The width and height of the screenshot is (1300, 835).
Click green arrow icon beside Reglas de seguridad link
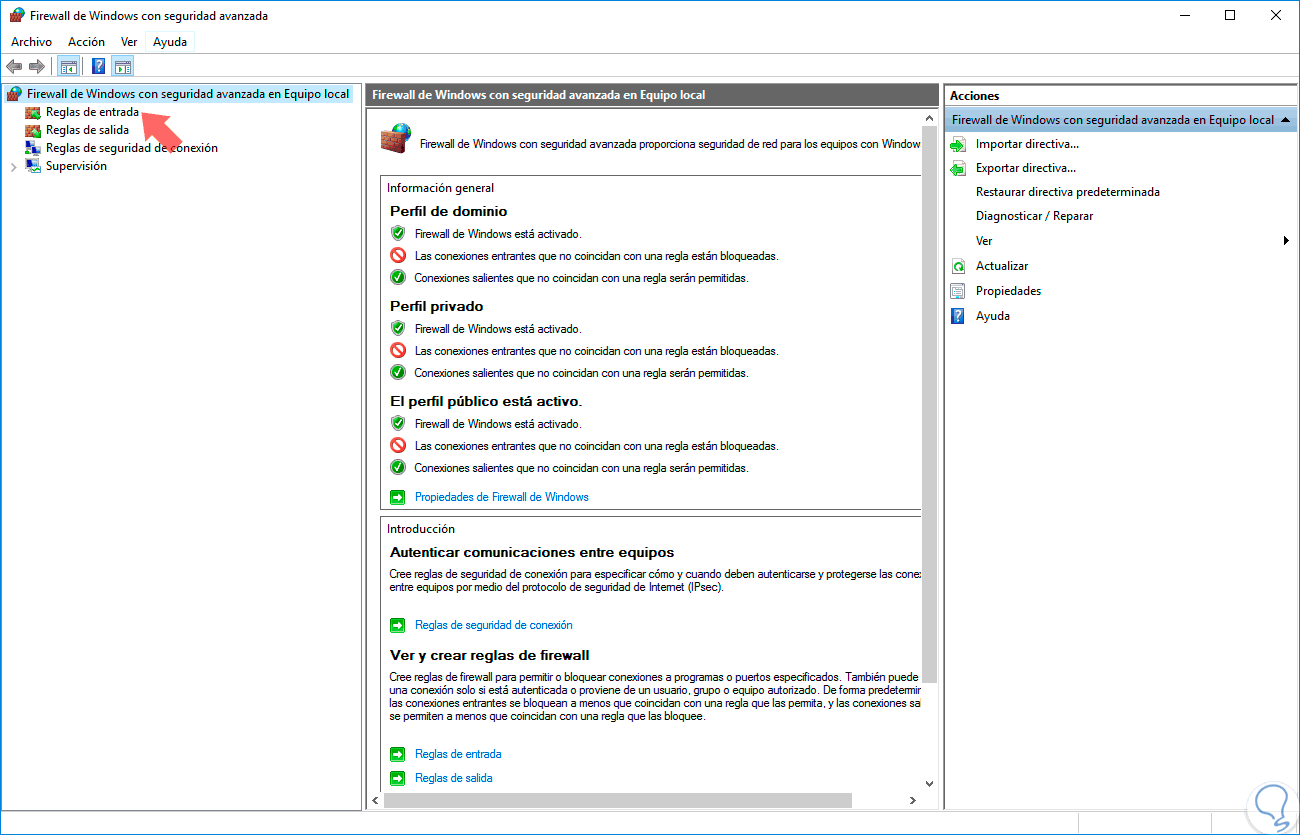click(x=397, y=625)
